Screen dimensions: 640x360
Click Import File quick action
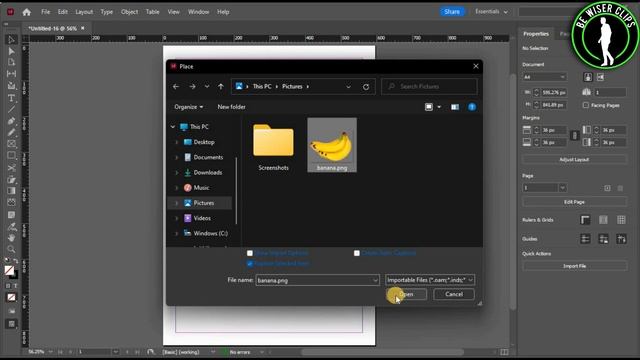click(574, 266)
